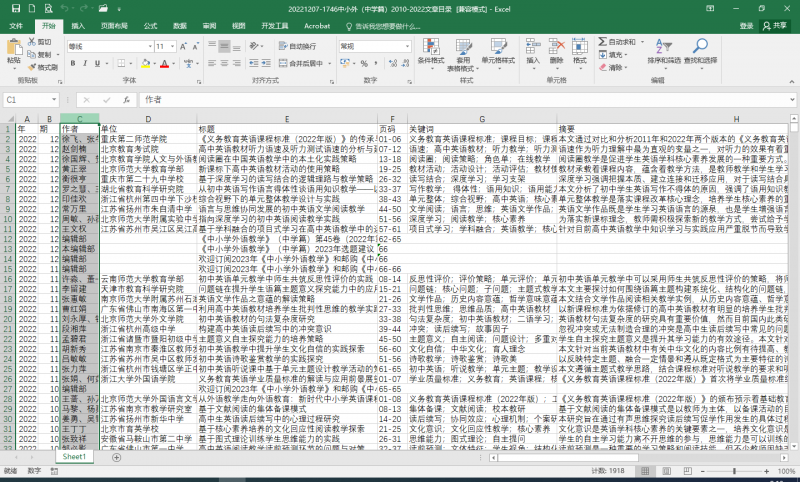
Task: Expand the formula bar
Action: tap(792, 100)
